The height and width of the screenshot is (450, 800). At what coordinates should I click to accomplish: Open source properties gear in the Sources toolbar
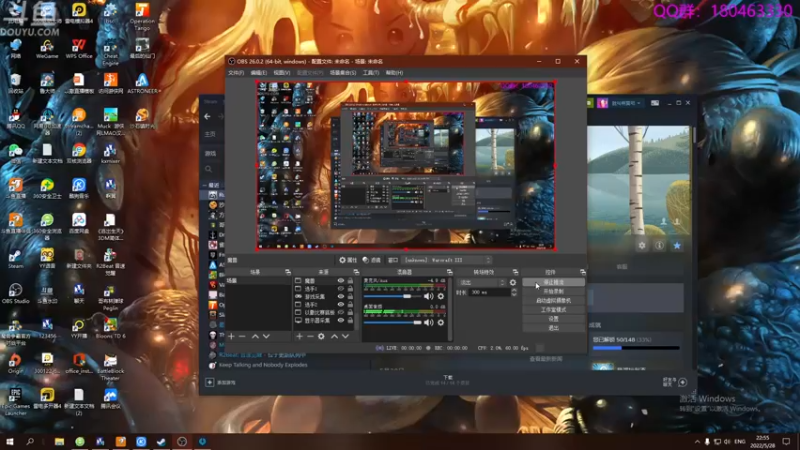[321, 336]
